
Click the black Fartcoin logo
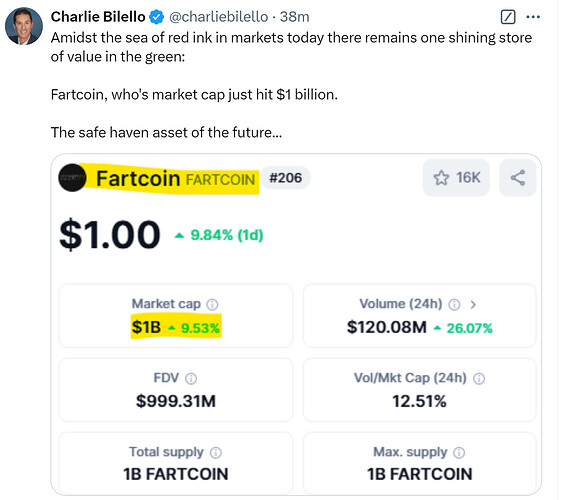72,178
